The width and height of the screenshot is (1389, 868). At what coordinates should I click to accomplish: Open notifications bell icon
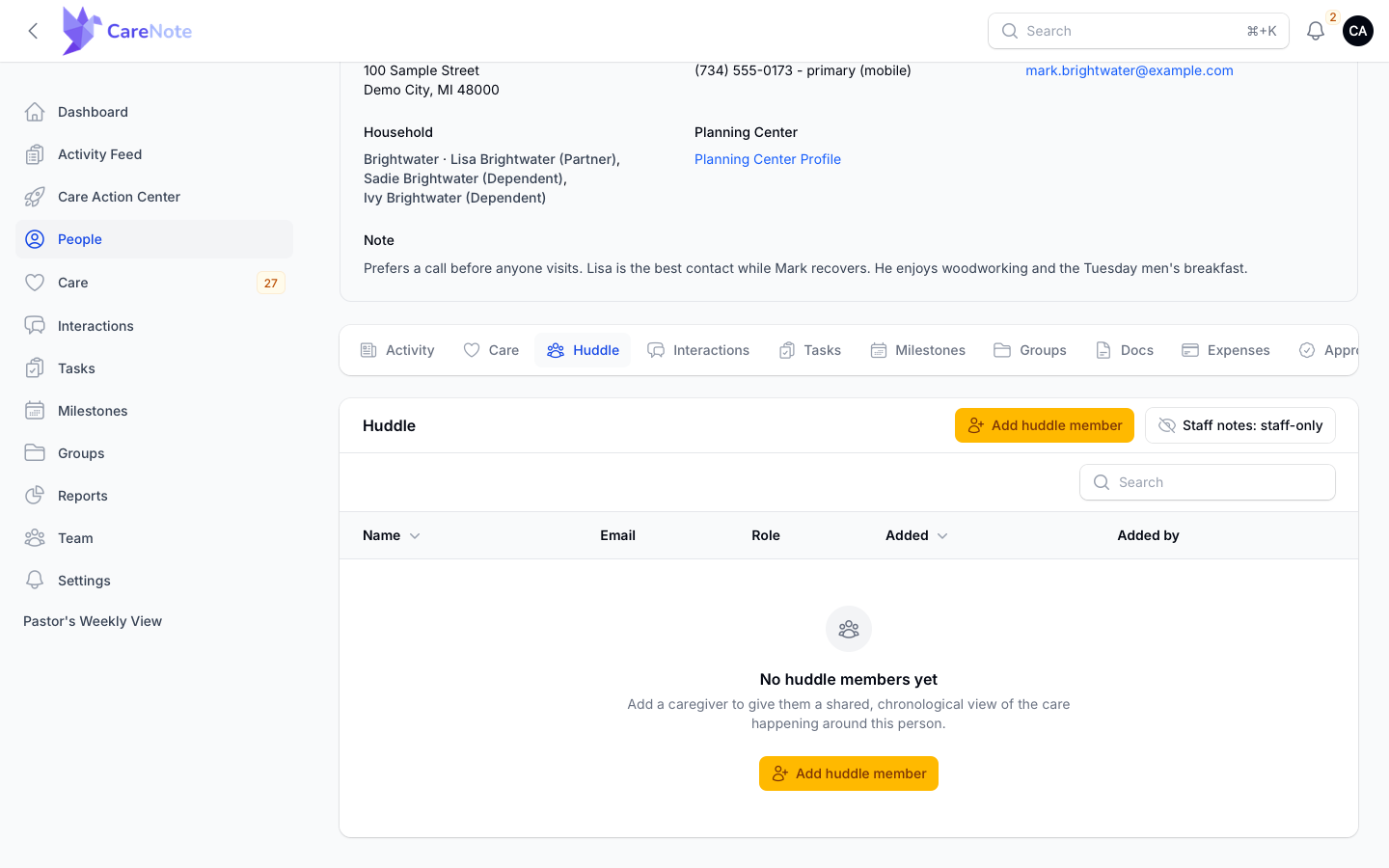click(1316, 31)
